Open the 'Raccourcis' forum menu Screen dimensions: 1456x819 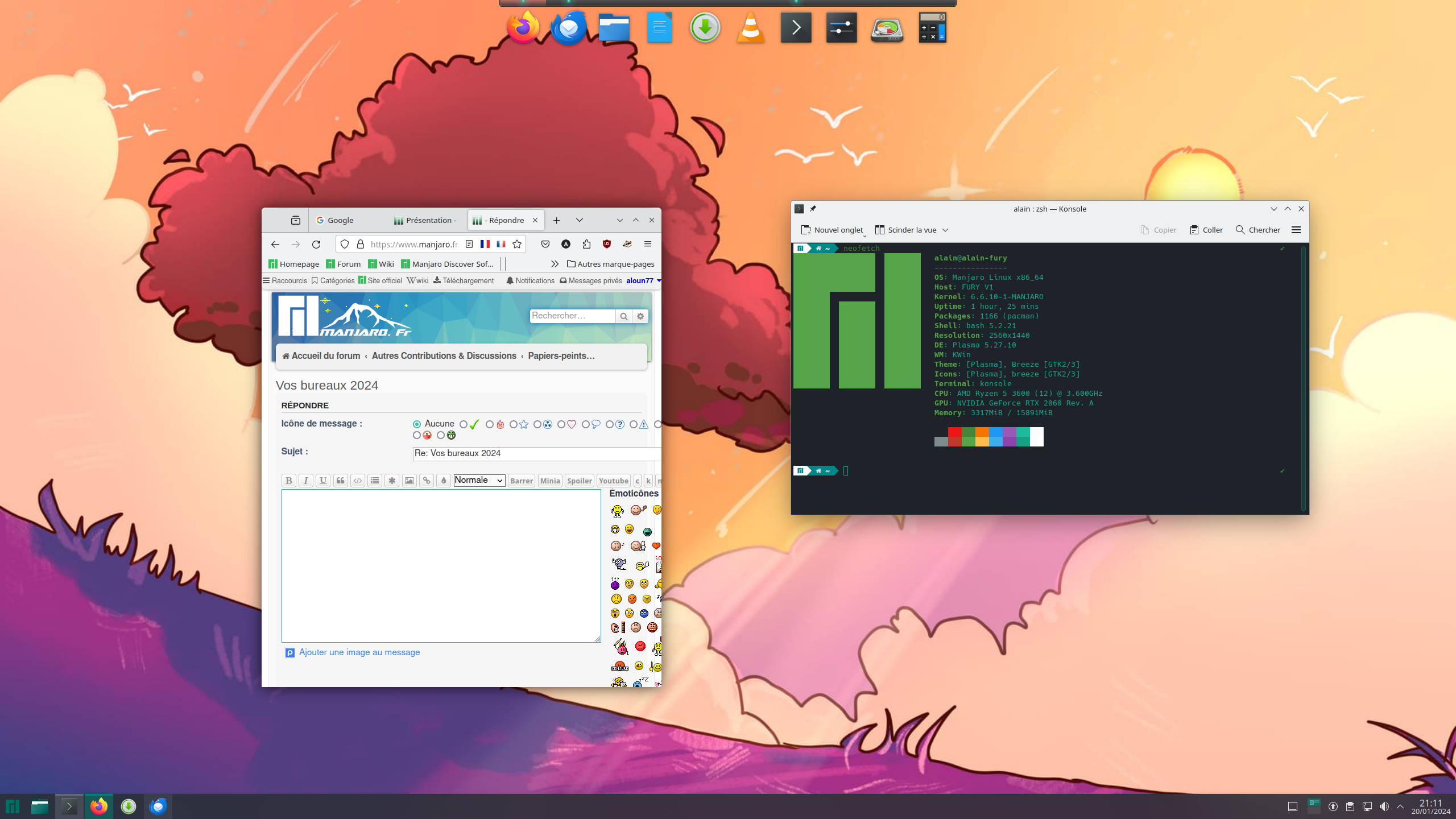(x=285, y=280)
